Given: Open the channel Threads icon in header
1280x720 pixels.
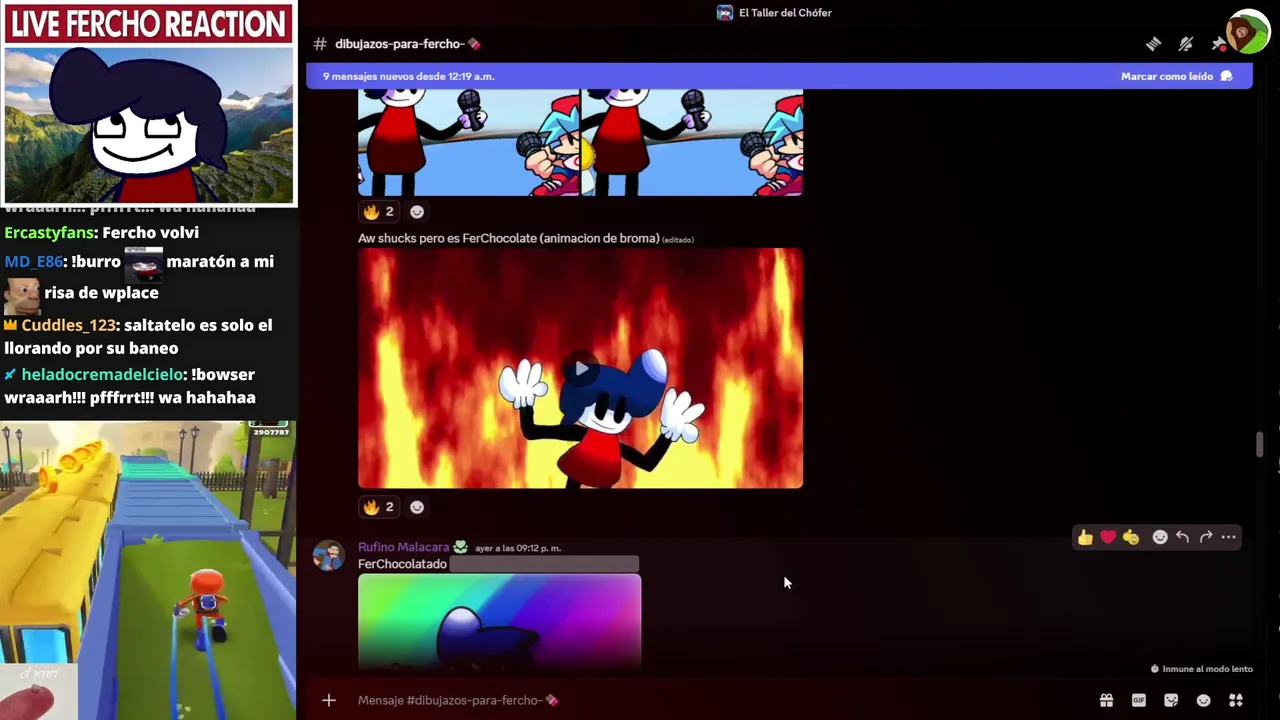Looking at the screenshot, I should pyautogui.click(x=1153, y=44).
